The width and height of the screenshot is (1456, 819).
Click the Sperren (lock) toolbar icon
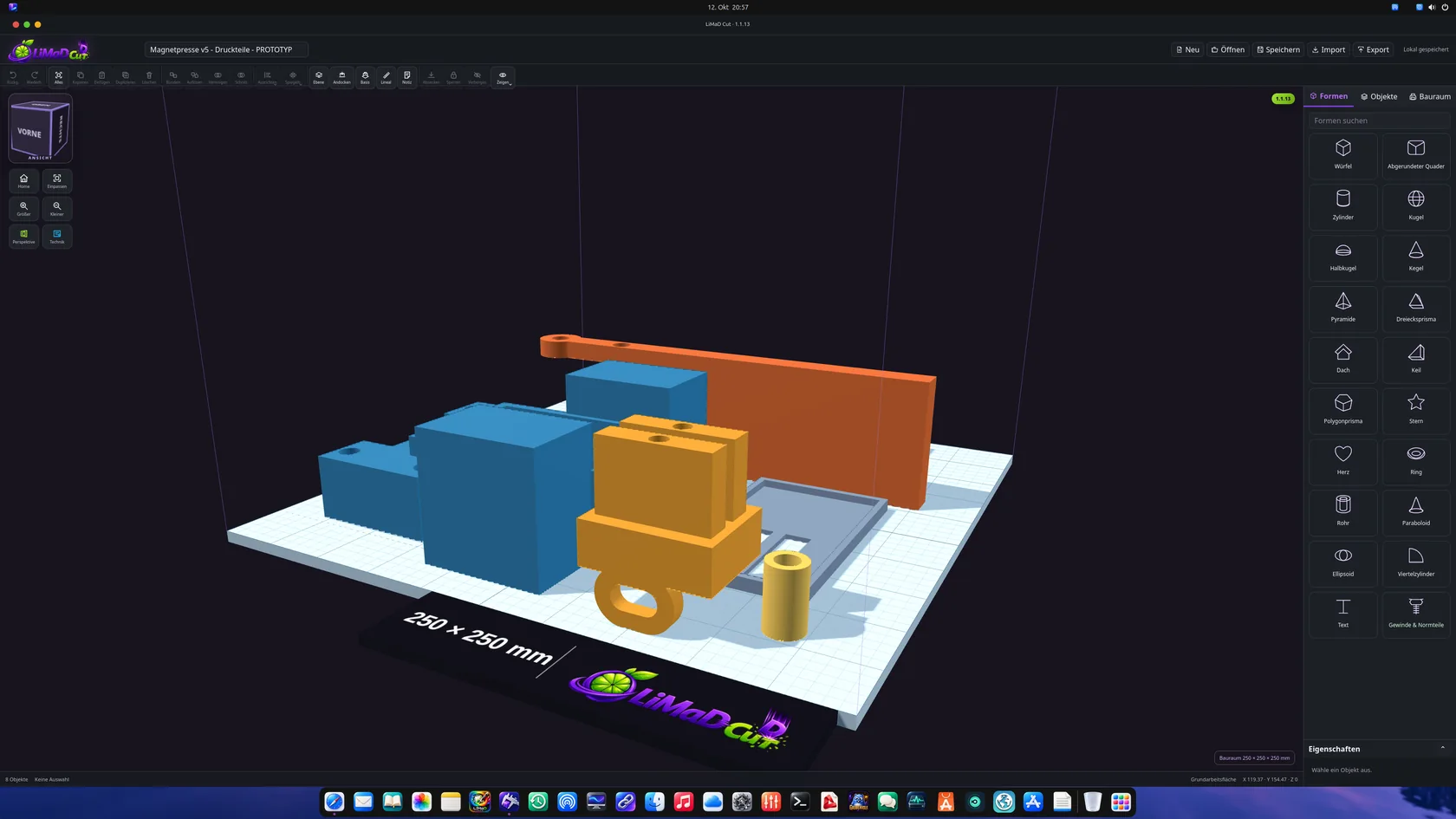453,77
